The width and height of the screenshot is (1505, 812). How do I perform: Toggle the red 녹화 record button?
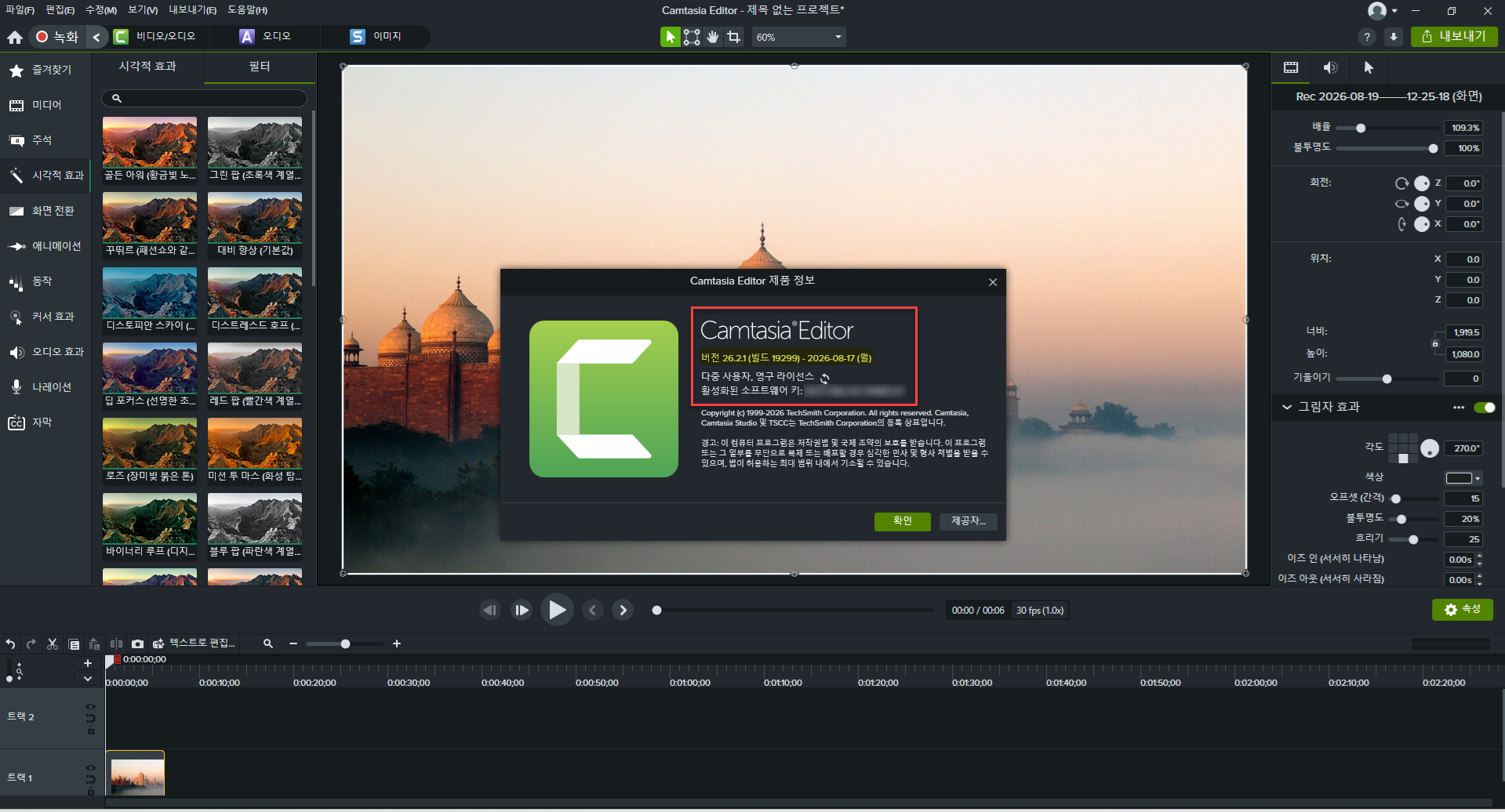pyautogui.click(x=57, y=37)
